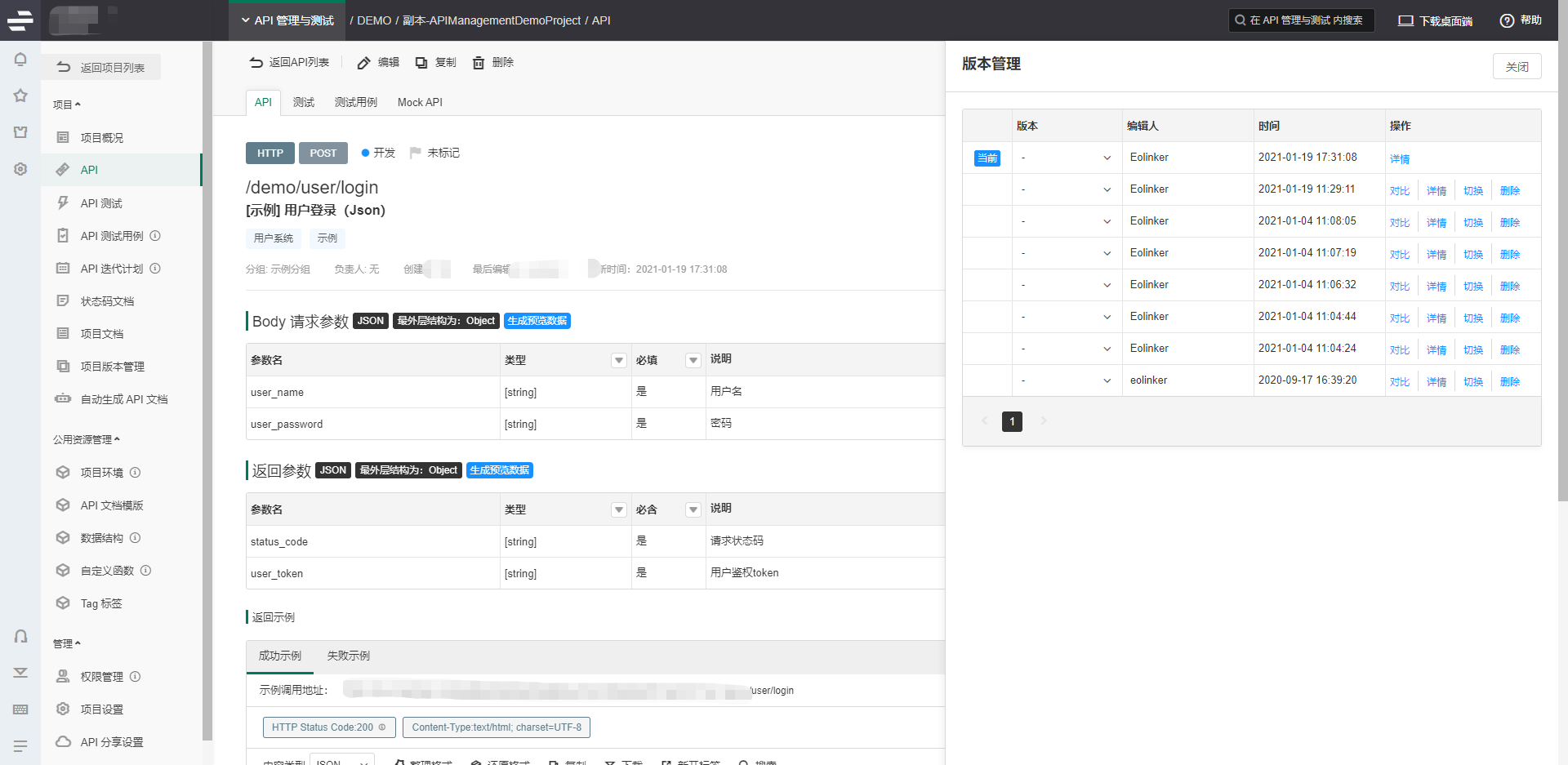This screenshot has width=1568, height=765.
Task: Click the info icon beside 权限管理
Action: pyautogui.click(x=136, y=677)
